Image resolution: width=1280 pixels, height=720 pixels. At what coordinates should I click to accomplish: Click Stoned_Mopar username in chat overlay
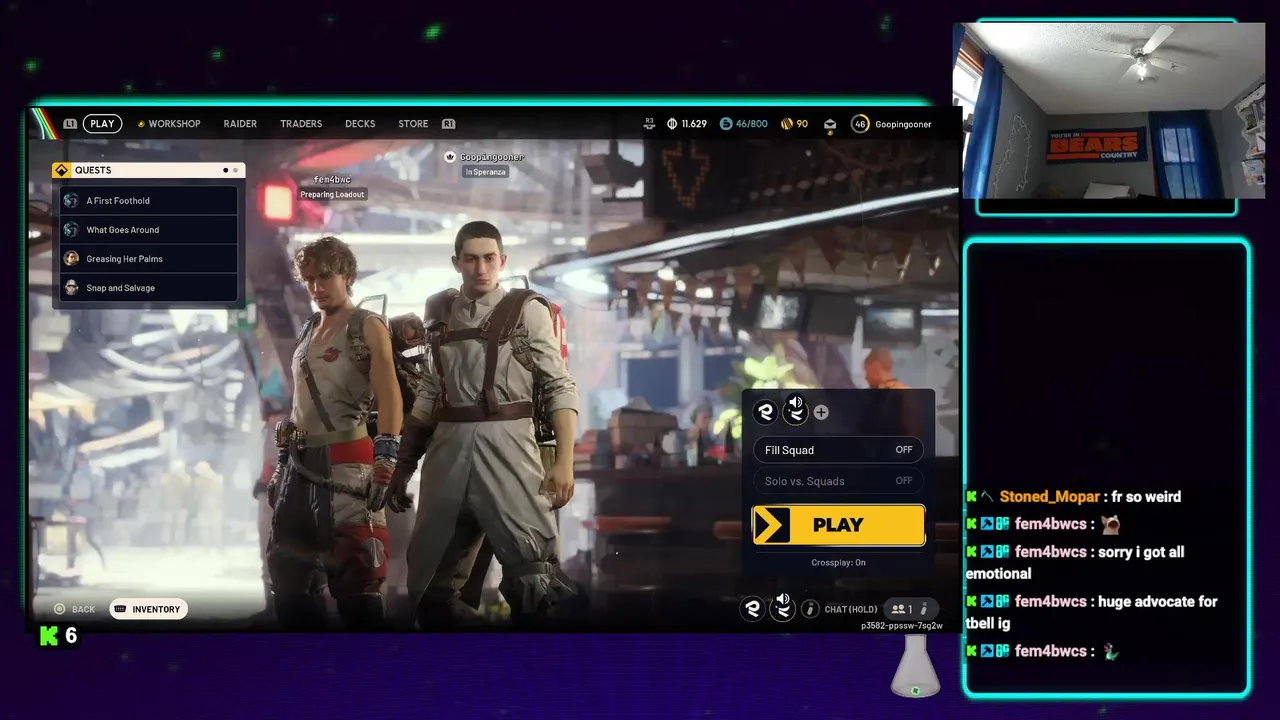coord(1049,497)
